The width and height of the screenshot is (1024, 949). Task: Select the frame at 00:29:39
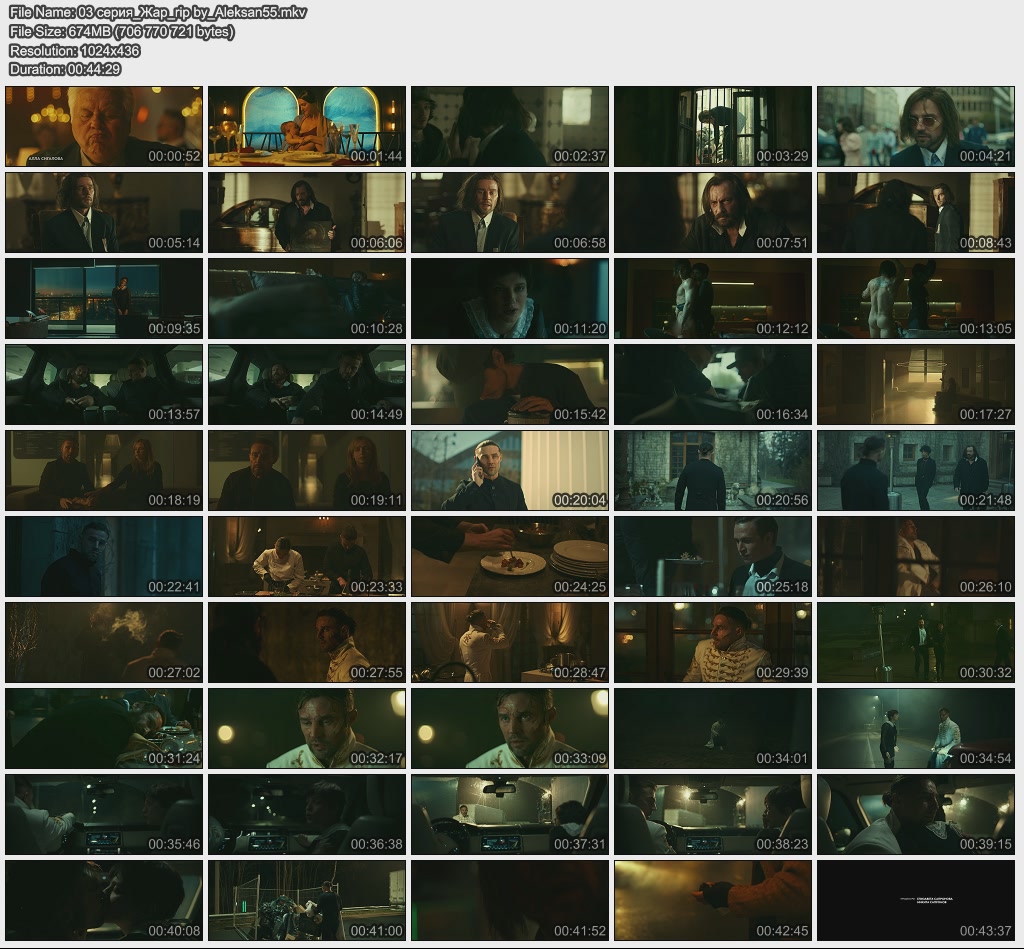point(712,642)
